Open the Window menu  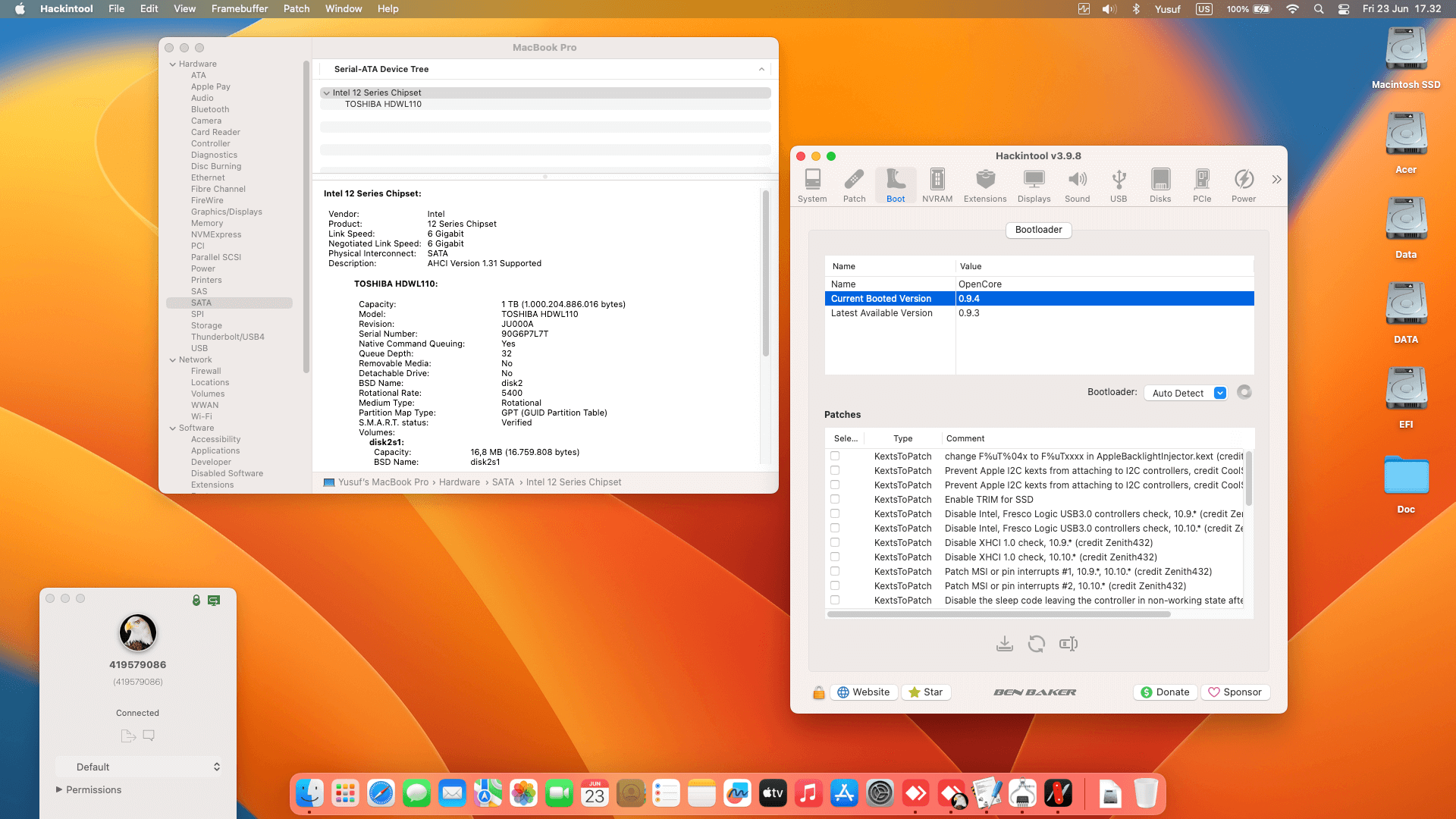tap(344, 9)
